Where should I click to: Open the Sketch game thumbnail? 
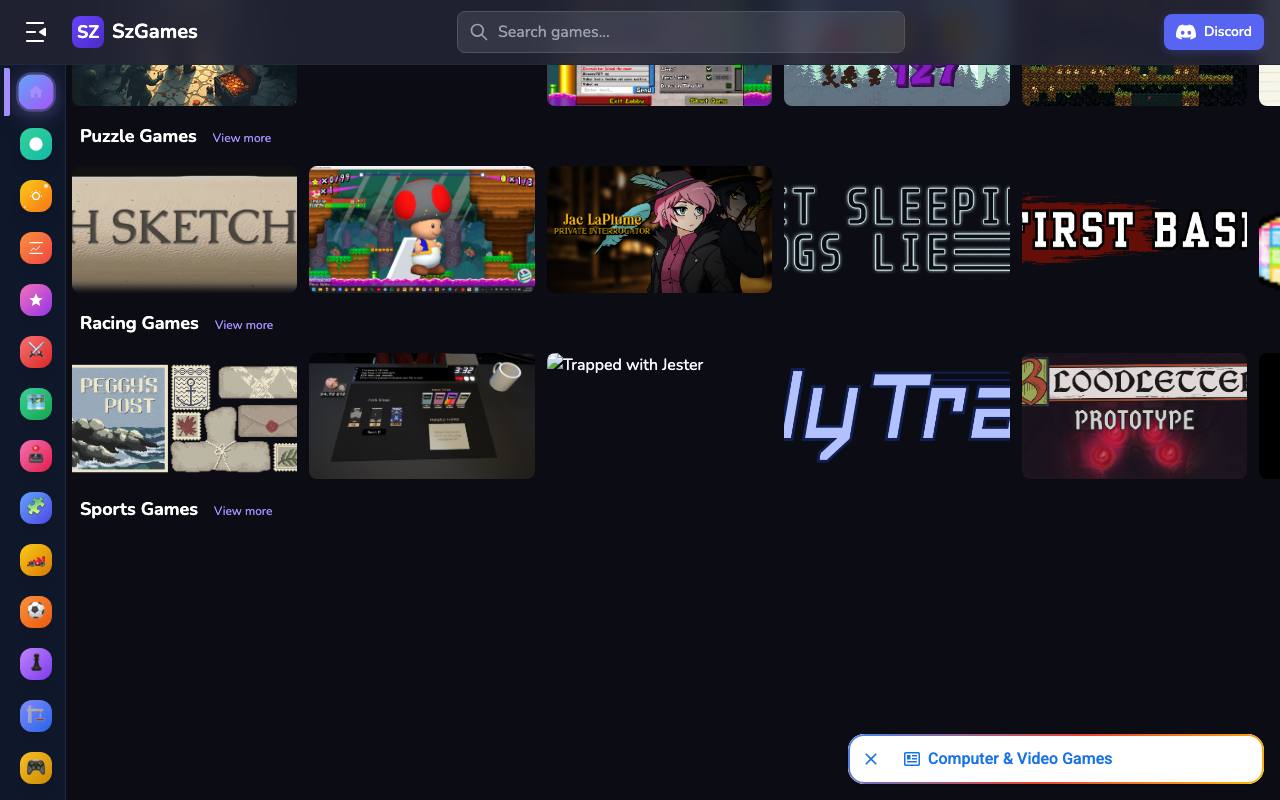tap(185, 229)
